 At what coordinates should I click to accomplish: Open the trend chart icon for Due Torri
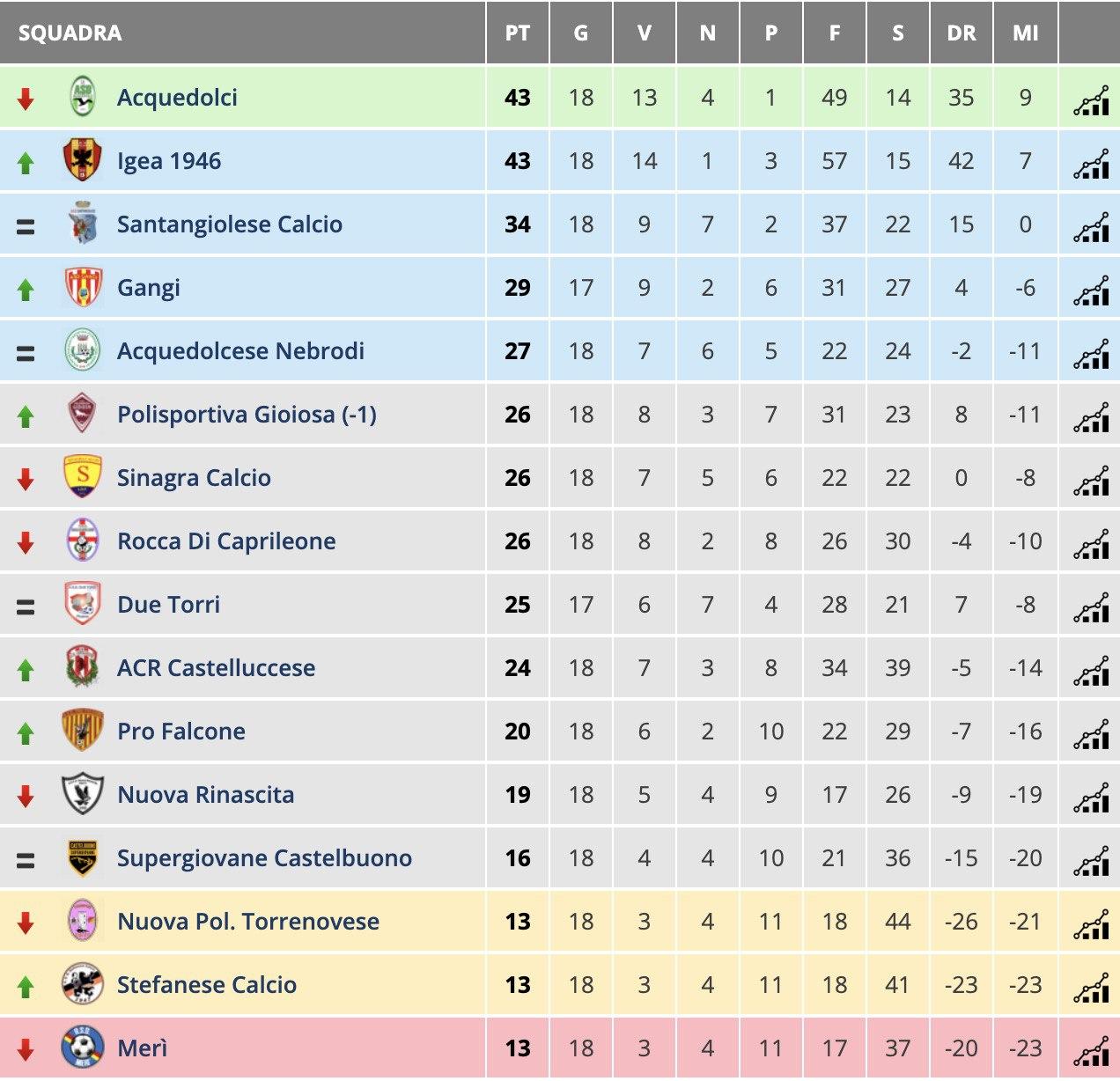(1091, 607)
